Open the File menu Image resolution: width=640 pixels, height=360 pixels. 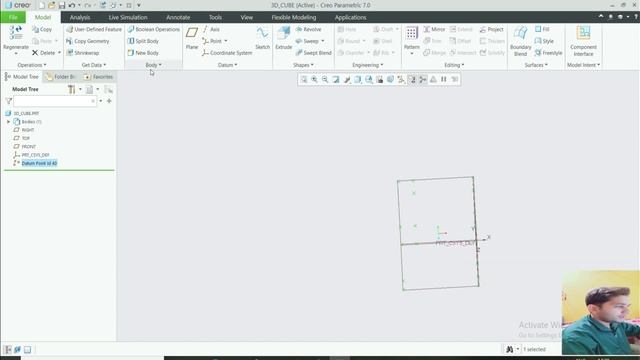[13, 17]
